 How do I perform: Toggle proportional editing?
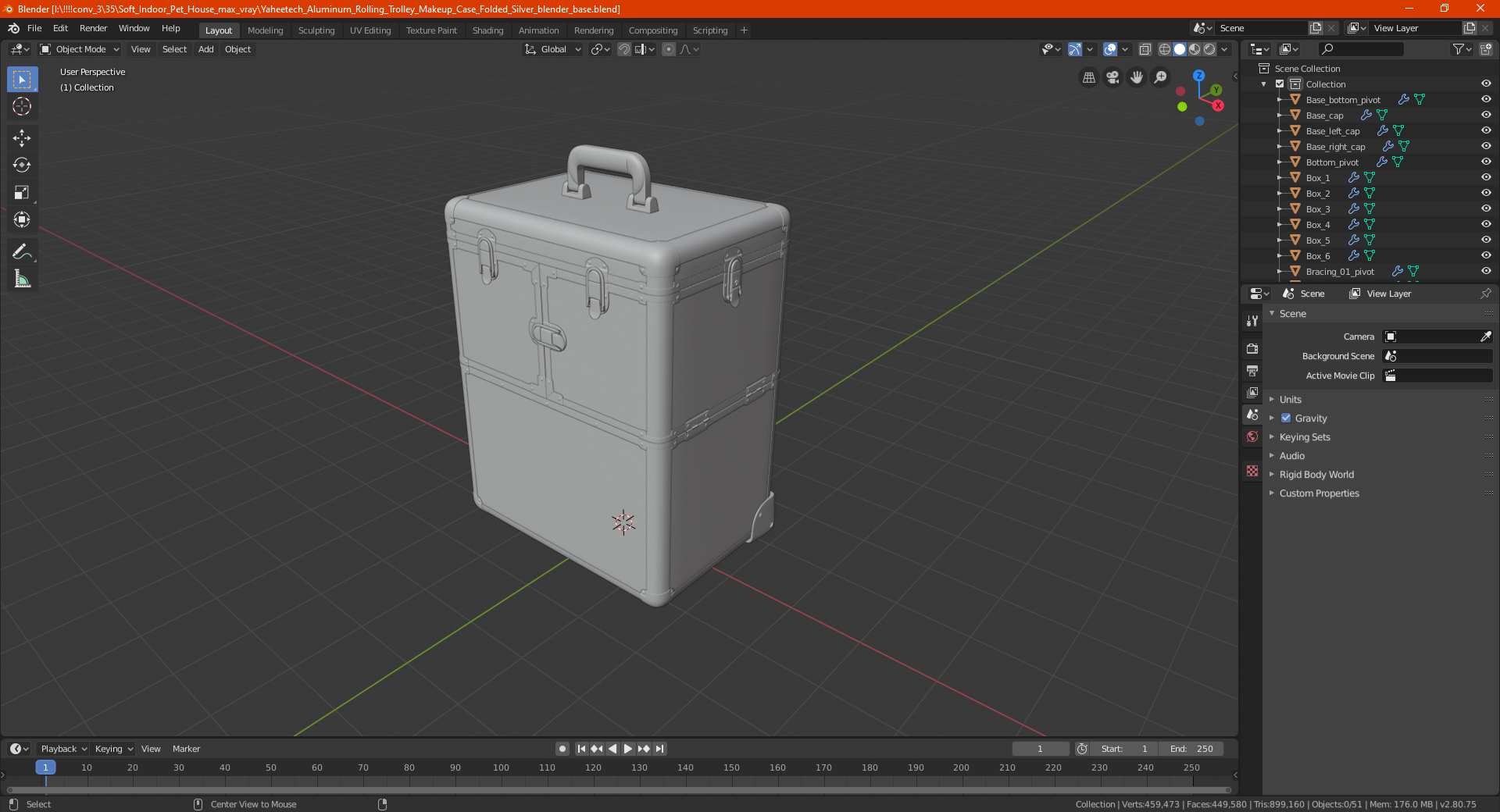coord(669,49)
